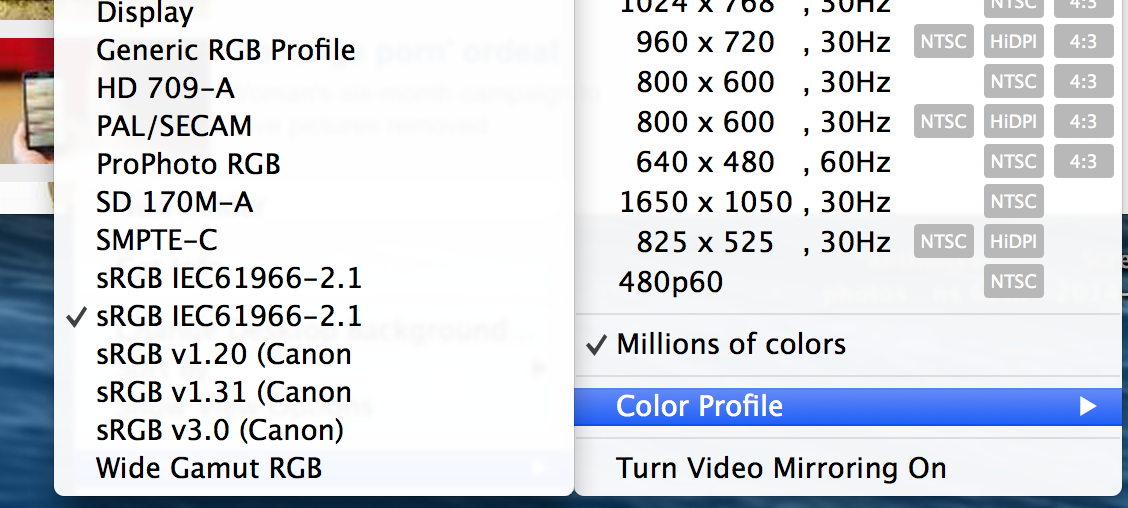Image resolution: width=1128 pixels, height=508 pixels.
Task: Click the HiDPI badge on 960 x 720 row
Action: 1013,42
